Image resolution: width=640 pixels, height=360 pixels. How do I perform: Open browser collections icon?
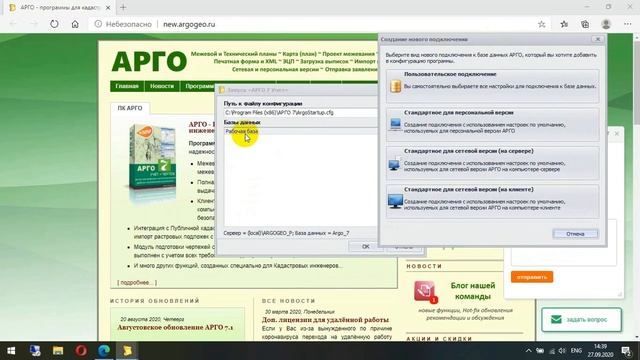[x=585, y=24]
